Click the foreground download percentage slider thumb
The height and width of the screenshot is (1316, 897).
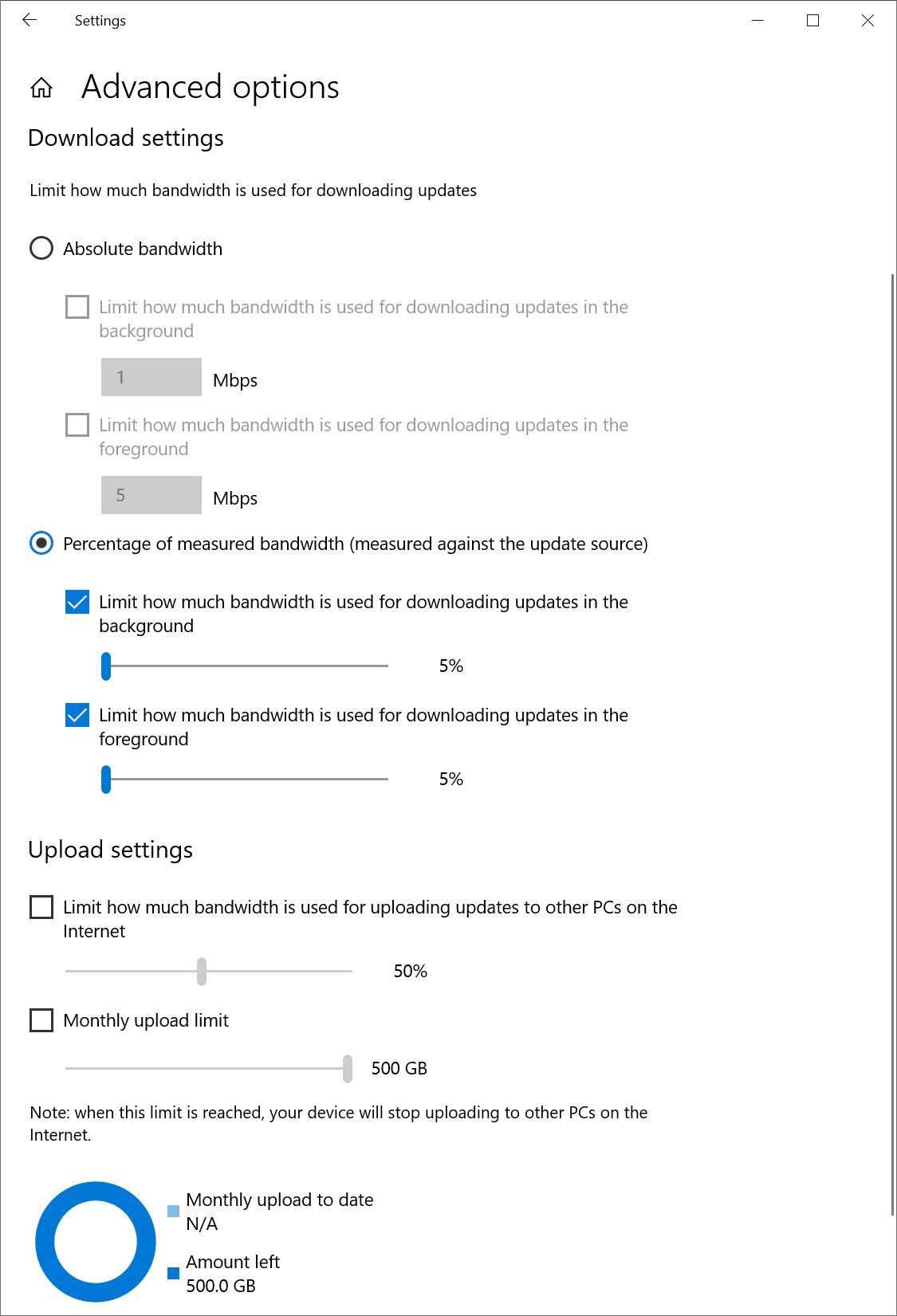pos(106,780)
